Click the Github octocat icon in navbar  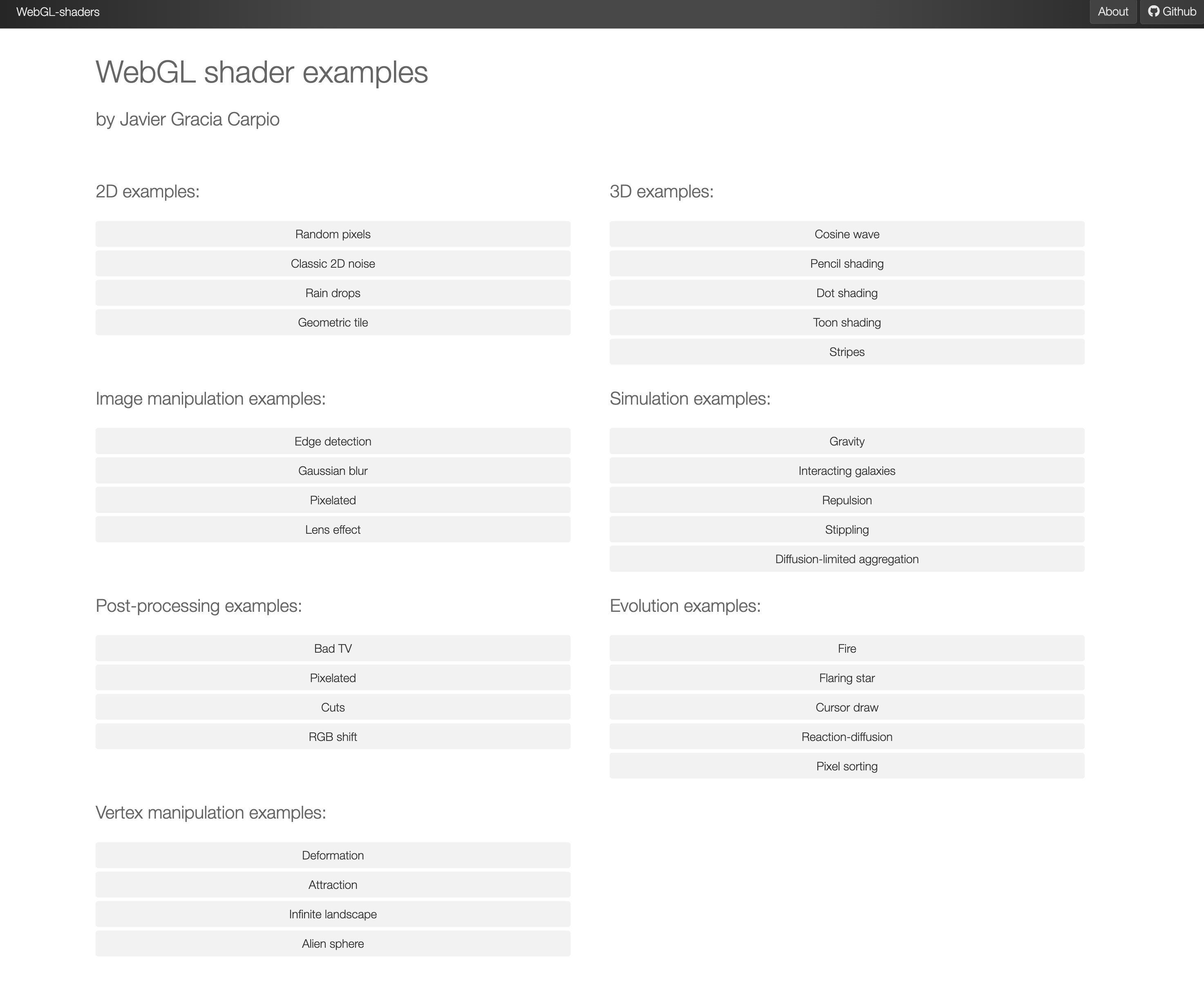[x=1154, y=11]
